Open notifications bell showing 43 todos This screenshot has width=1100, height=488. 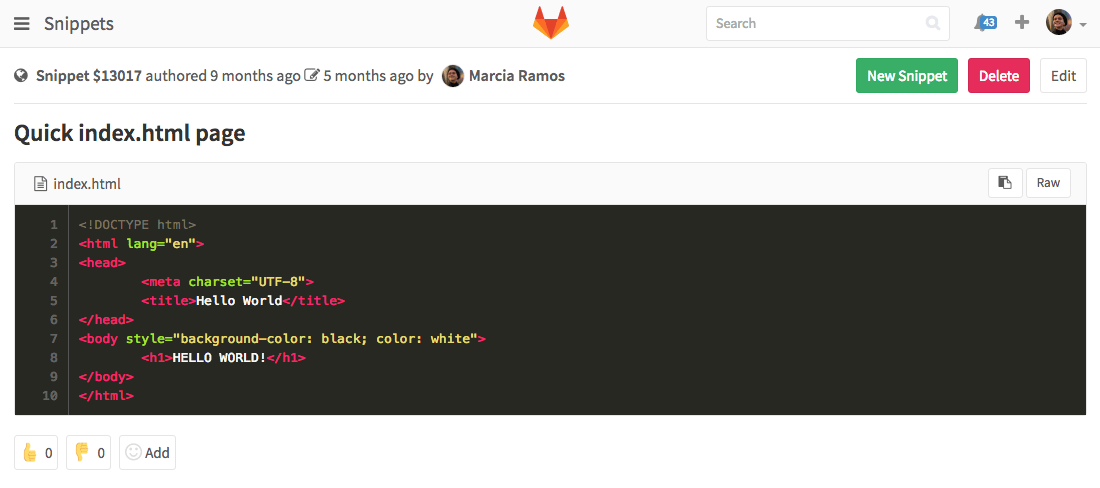[985, 23]
